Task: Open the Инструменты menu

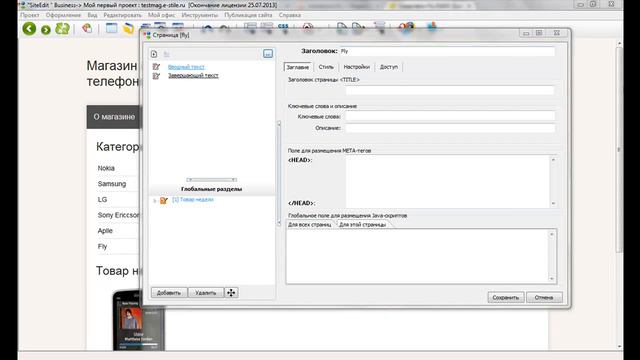Action: click(200, 15)
